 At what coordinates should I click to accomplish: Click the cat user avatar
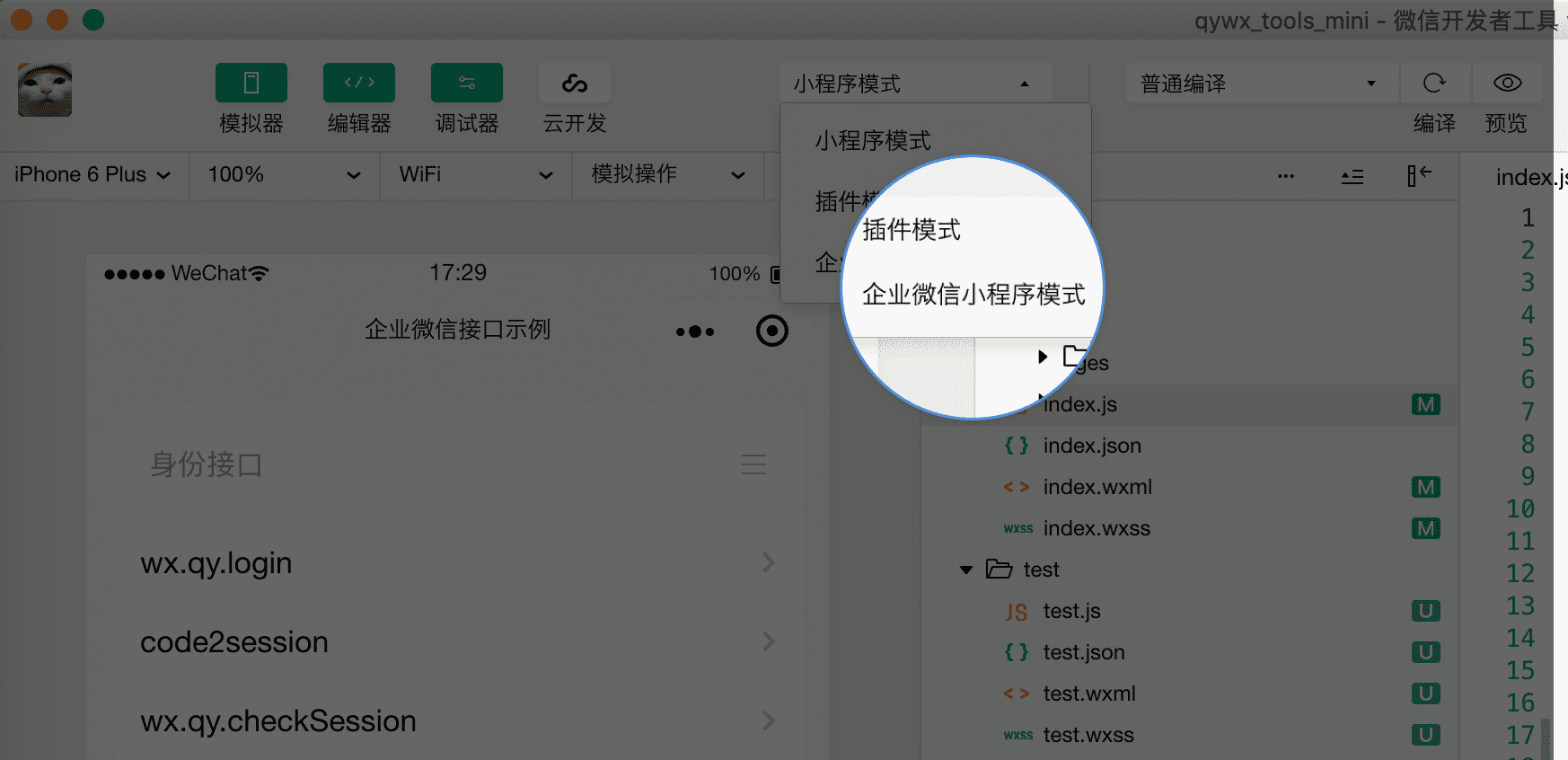point(45,90)
